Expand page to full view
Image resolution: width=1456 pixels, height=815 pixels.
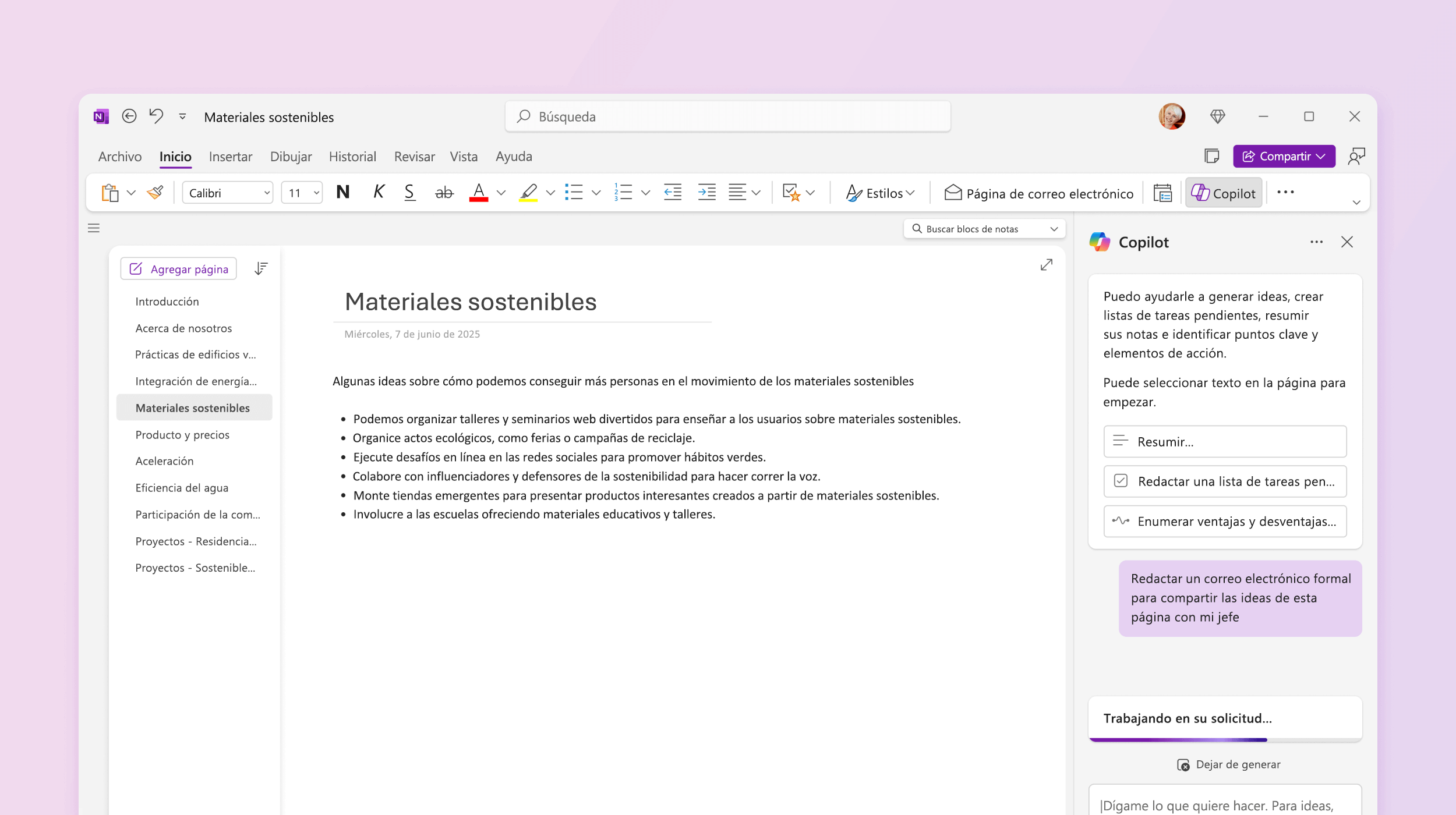1047,265
